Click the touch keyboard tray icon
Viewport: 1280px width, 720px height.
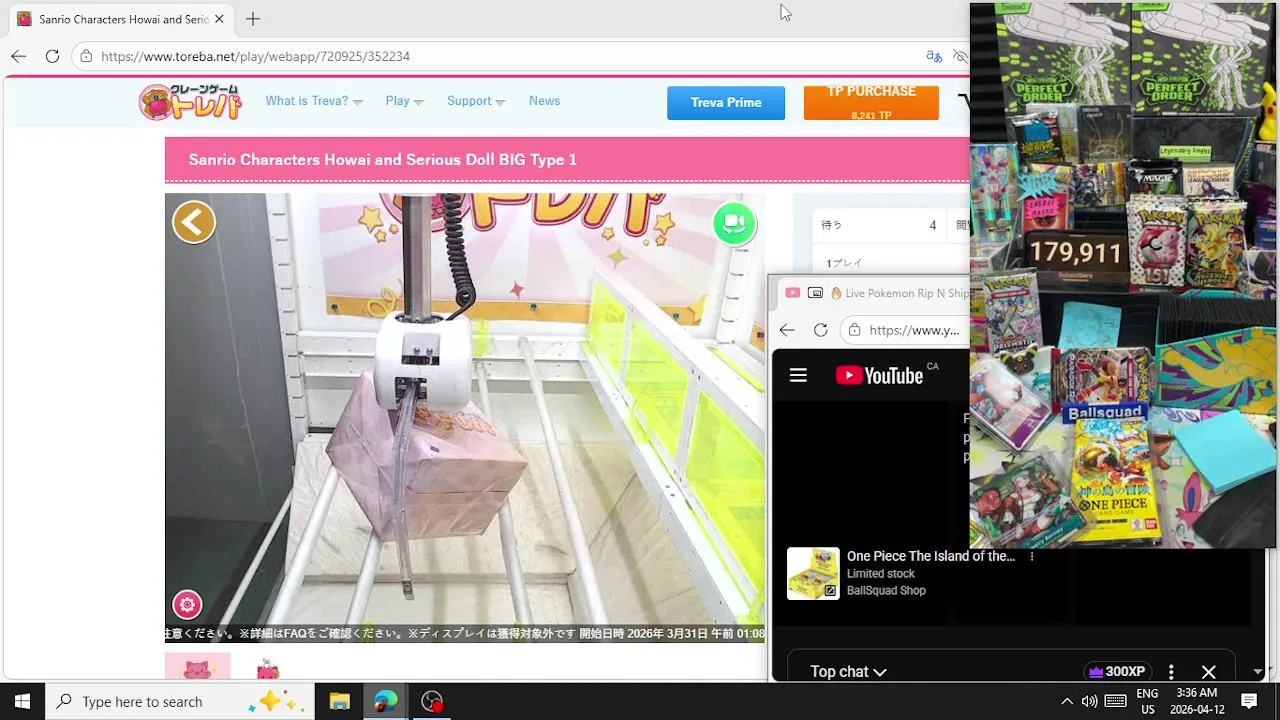pos(1116,701)
